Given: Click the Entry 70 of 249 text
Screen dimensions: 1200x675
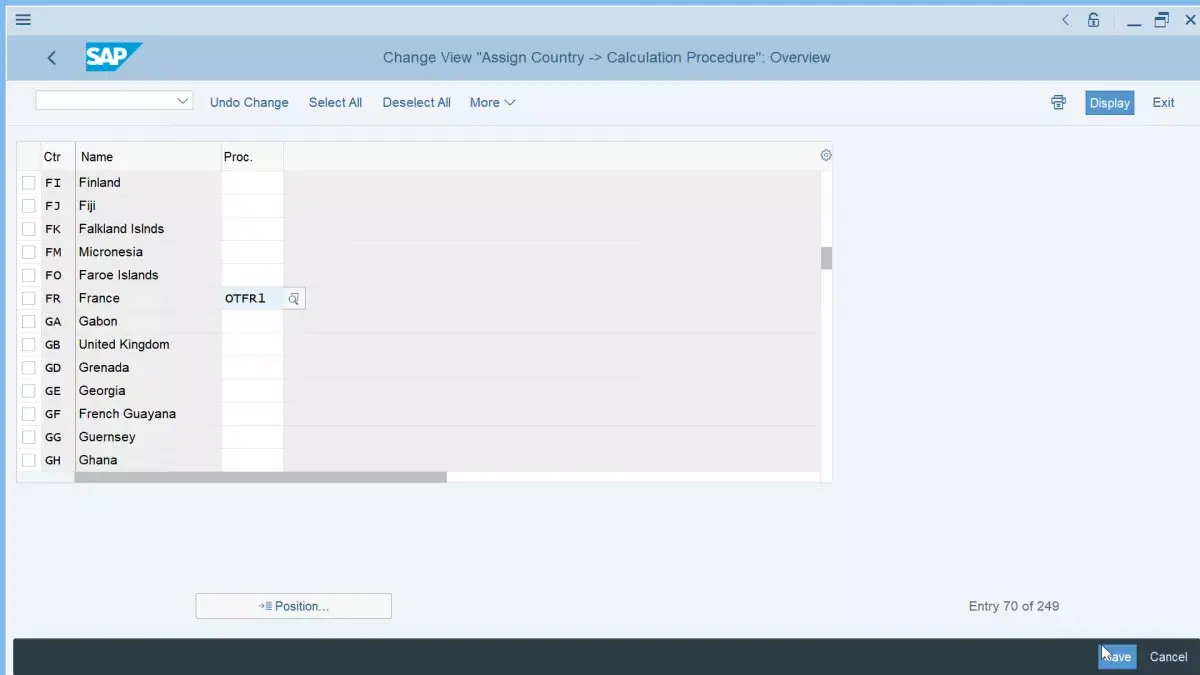Looking at the screenshot, I should pyautogui.click(x=1014, y=606).
